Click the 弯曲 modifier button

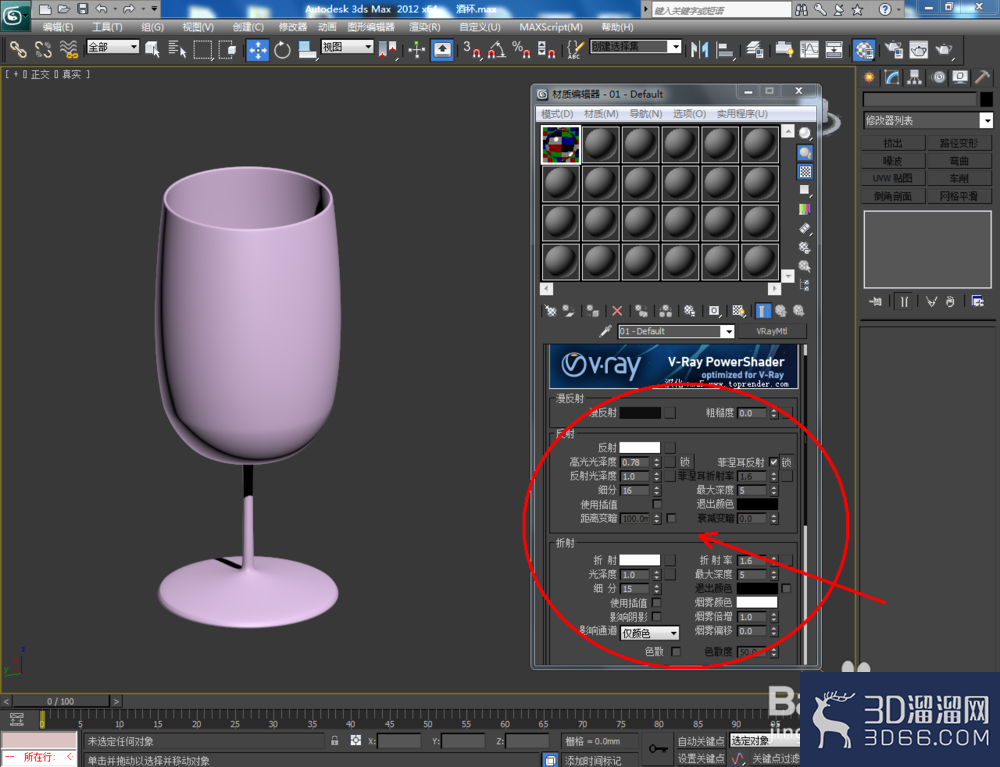click(x=959, y=161)
